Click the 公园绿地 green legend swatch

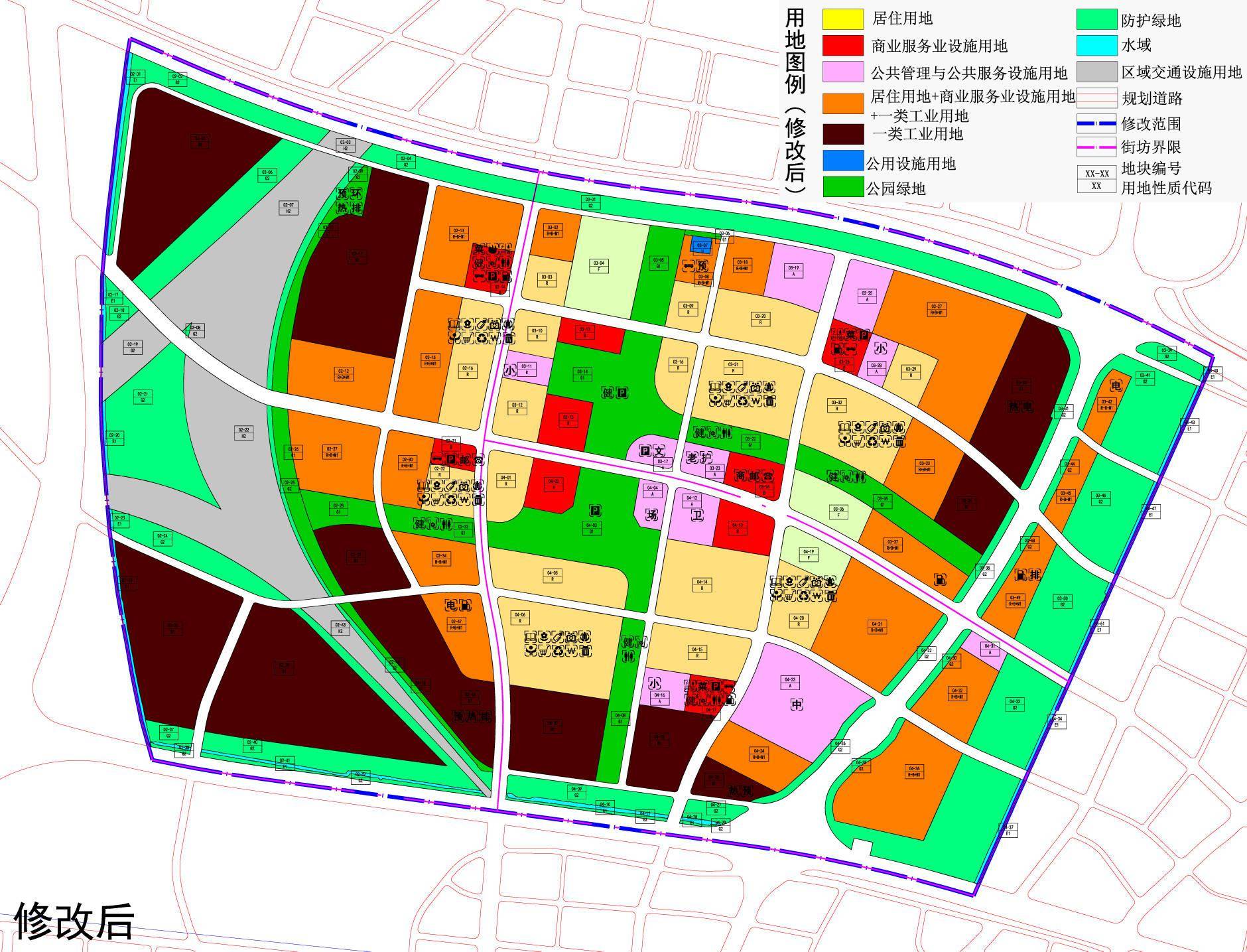[x=843, y=187]
